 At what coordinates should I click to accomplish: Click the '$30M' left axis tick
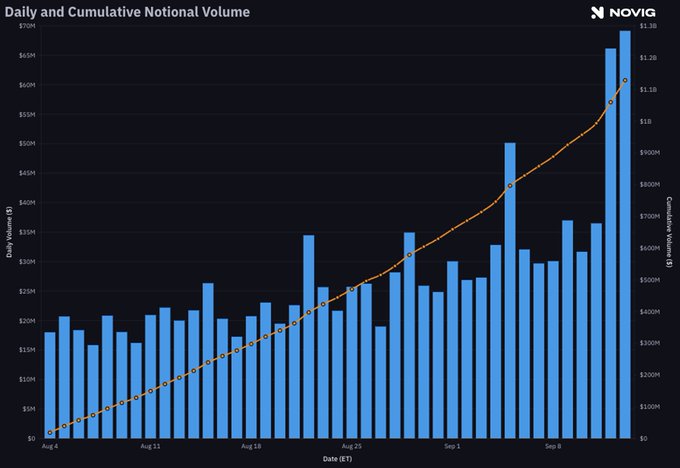(27, 262)
